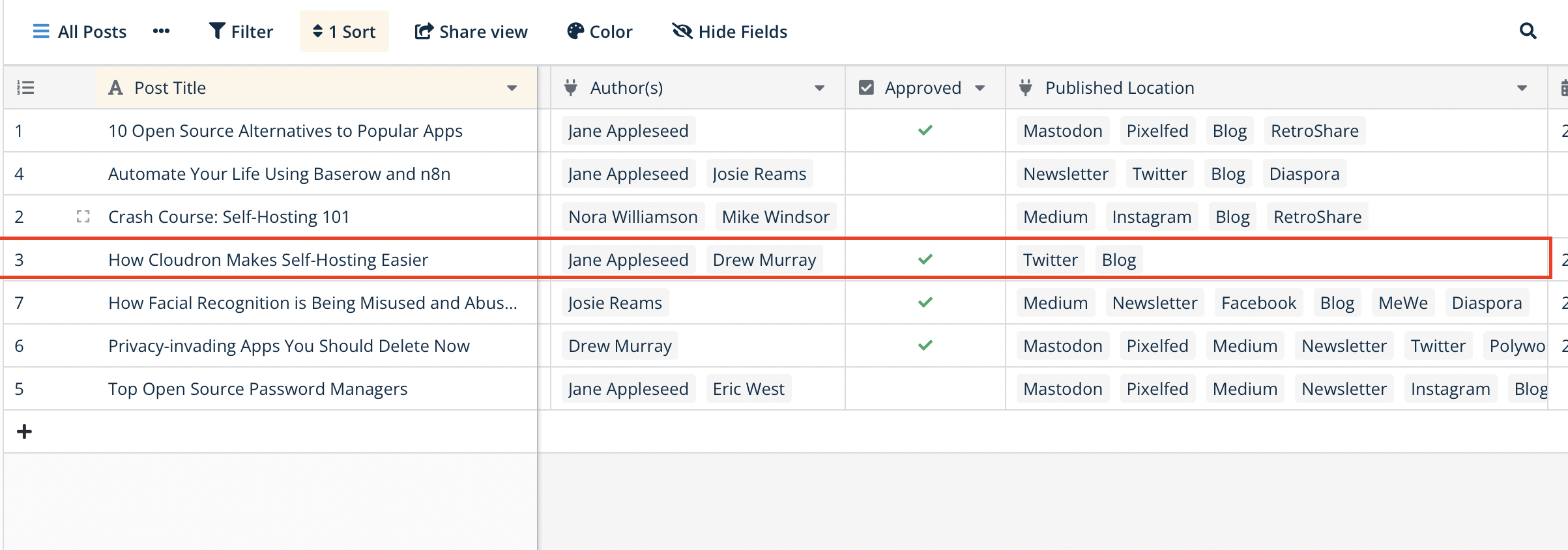
Task: Add a new row with plus icon
Action: pyautogui.click(x=24, y=431)
